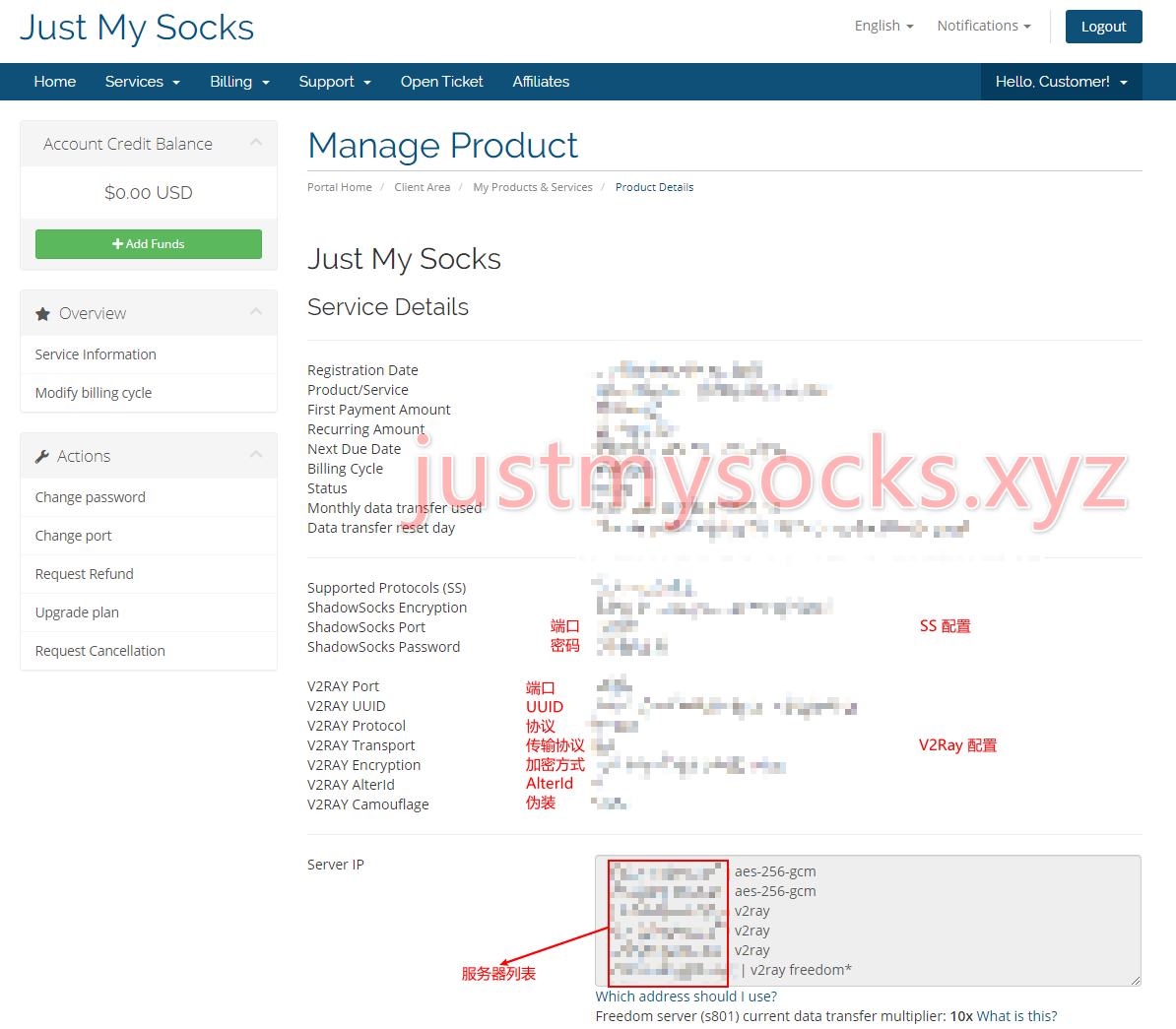Click the Just My Socks site logo

[x=137, y=28]
